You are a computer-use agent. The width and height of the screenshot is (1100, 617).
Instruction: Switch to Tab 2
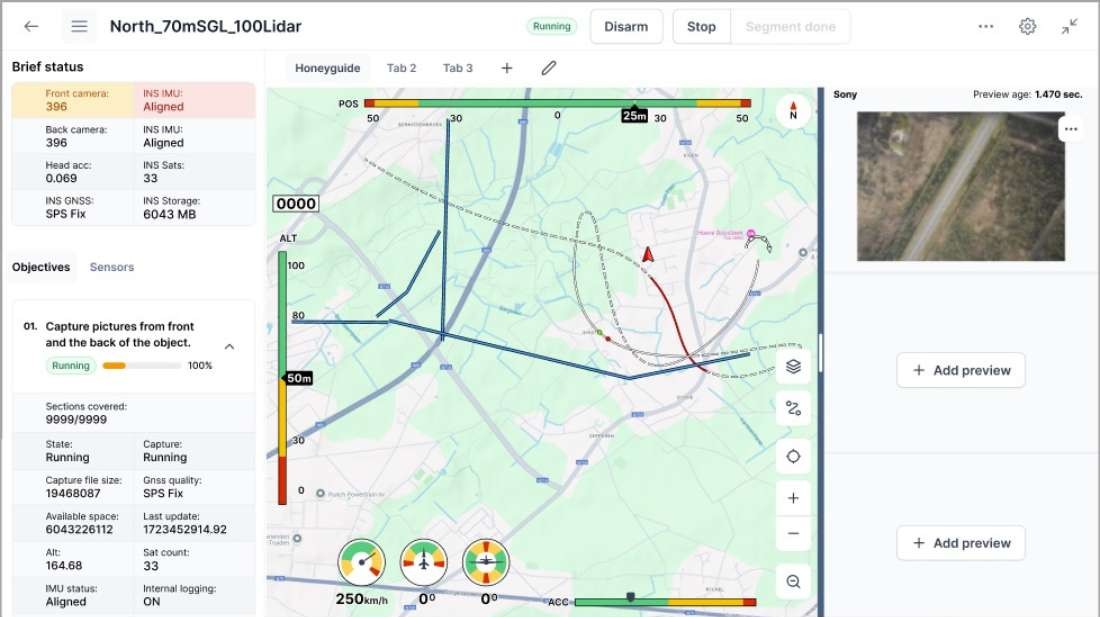(401, 68)
